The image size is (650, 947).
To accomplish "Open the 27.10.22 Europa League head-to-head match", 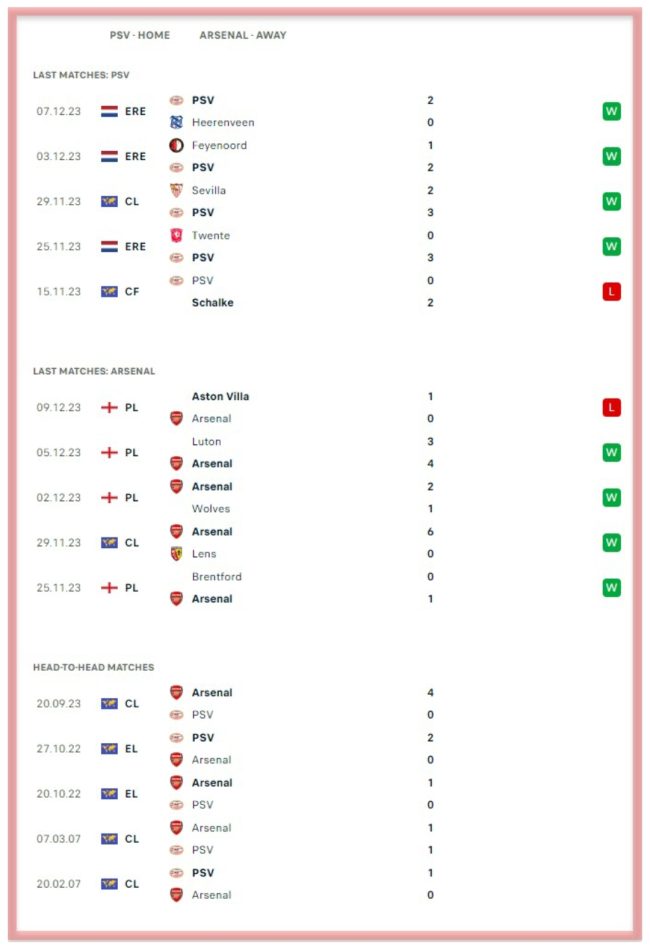I will pos(326,749).
